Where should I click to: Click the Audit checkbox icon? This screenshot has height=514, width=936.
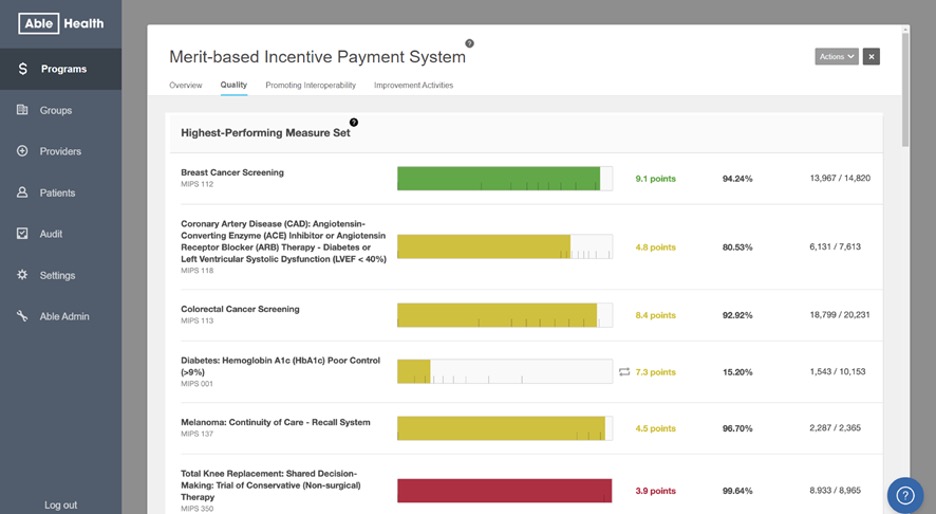22,233
